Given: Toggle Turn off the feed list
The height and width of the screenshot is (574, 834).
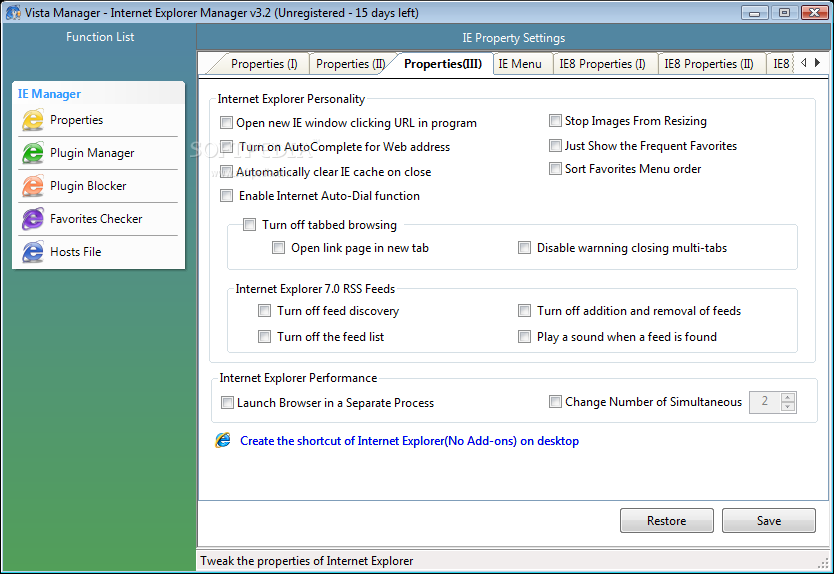Looking at the screenshot, I should pyautogui.click(x=264, y=336).
